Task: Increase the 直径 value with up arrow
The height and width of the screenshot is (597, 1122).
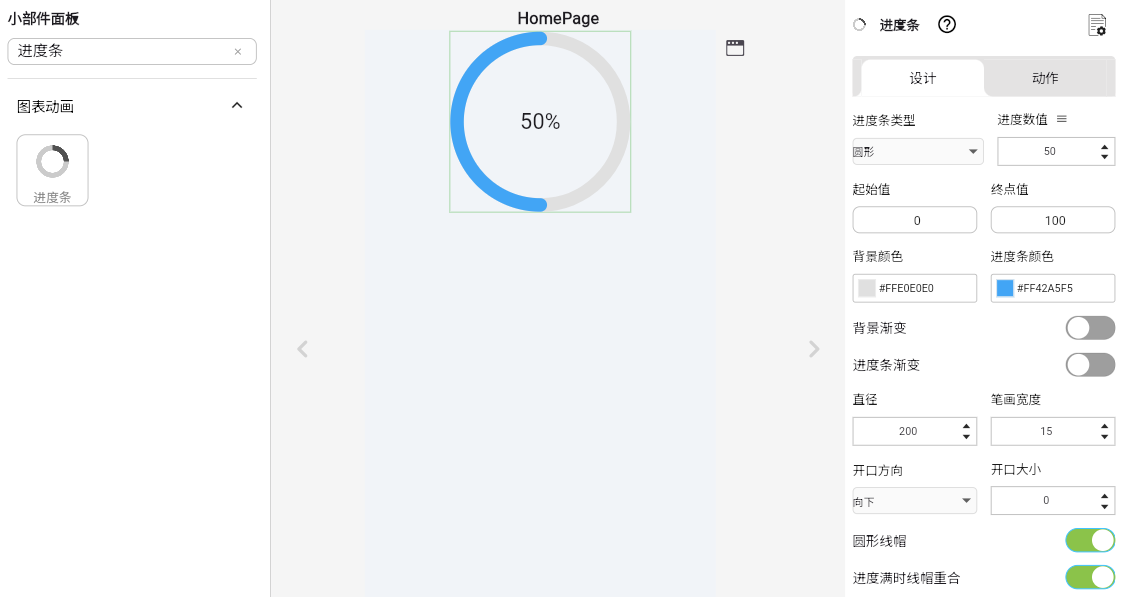Action: coord(966,426)
